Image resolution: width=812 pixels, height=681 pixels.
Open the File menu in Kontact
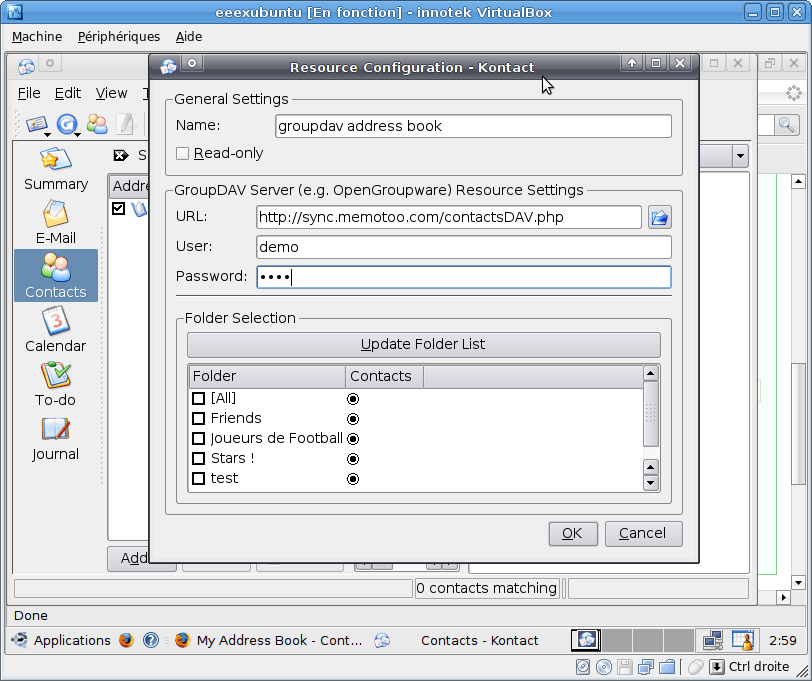pos(29,93)
